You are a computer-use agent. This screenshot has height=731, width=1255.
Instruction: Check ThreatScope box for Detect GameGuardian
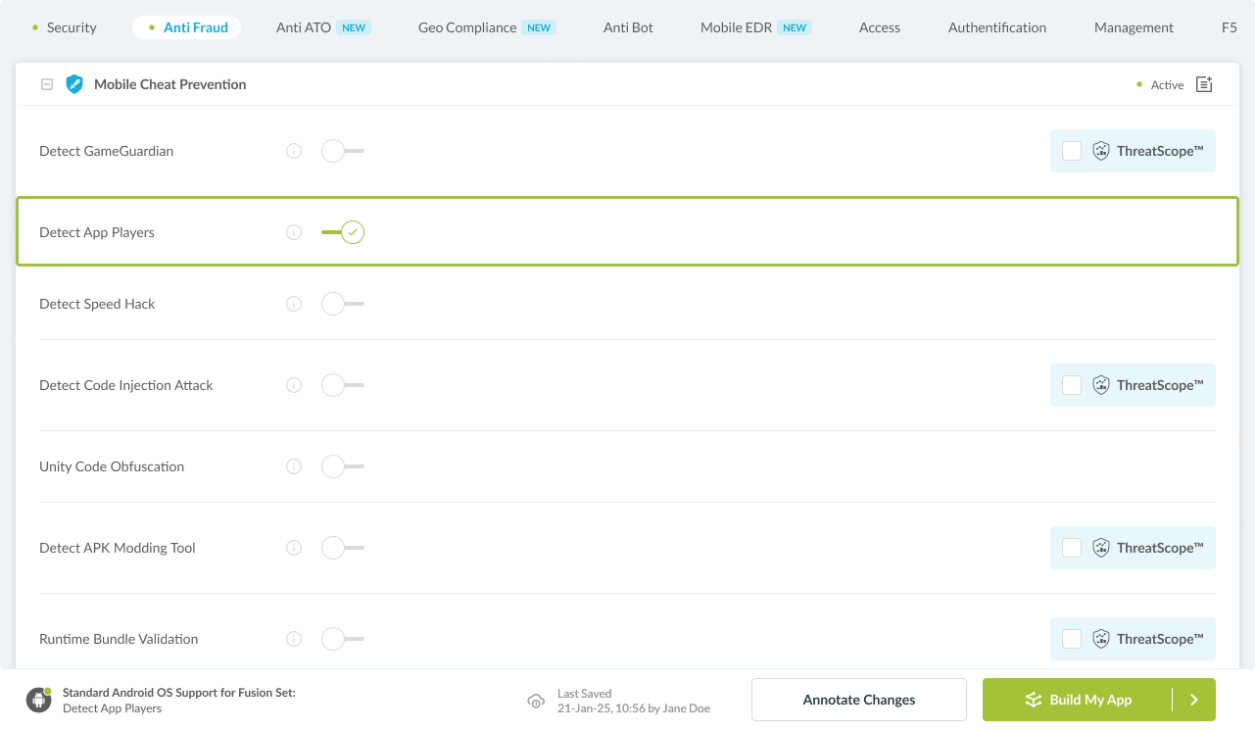click(1071, 151)
